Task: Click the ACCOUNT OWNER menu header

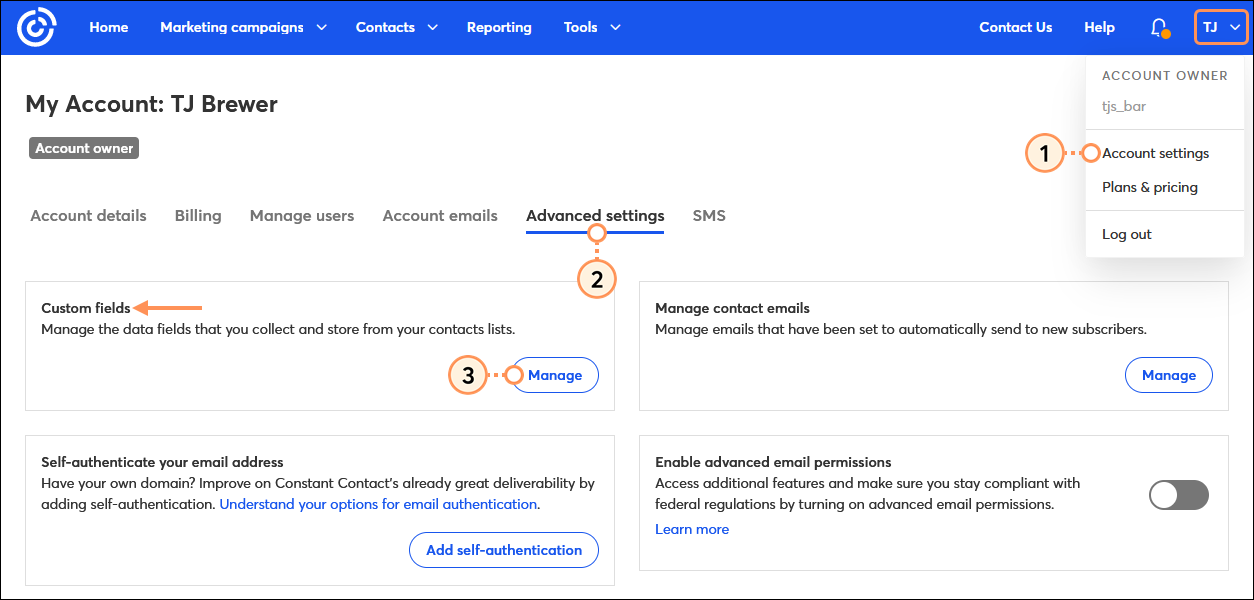Action: tap(1165, 75)
